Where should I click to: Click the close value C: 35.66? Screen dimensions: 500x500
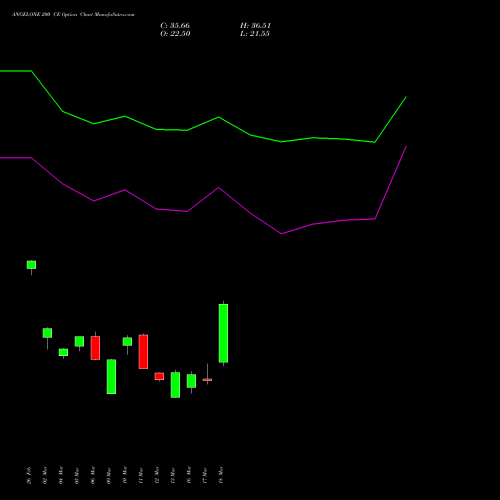pyautogui.click(x=175, y=26)
